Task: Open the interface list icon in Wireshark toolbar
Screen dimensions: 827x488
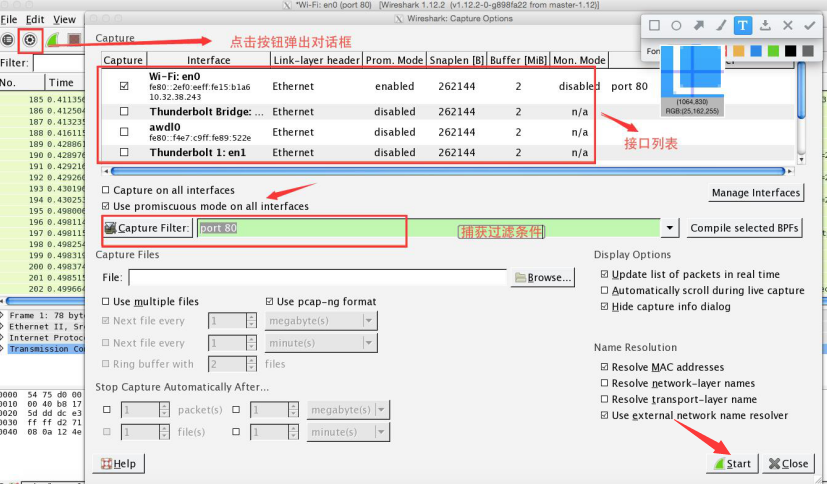Action: (x=7, y=40)
